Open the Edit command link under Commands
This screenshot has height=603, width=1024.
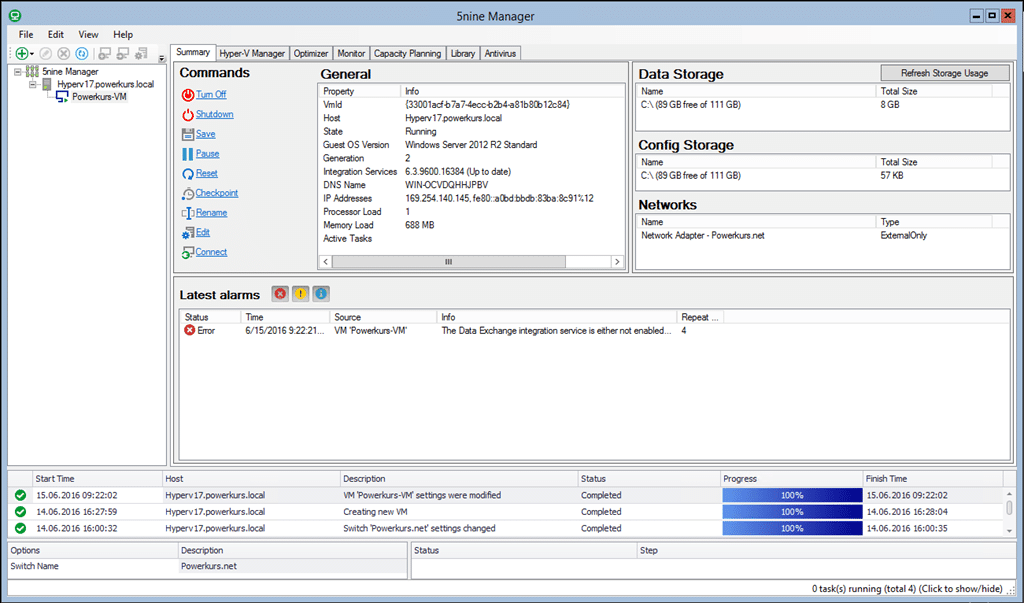pyautogui.click(x=202, y=233)
